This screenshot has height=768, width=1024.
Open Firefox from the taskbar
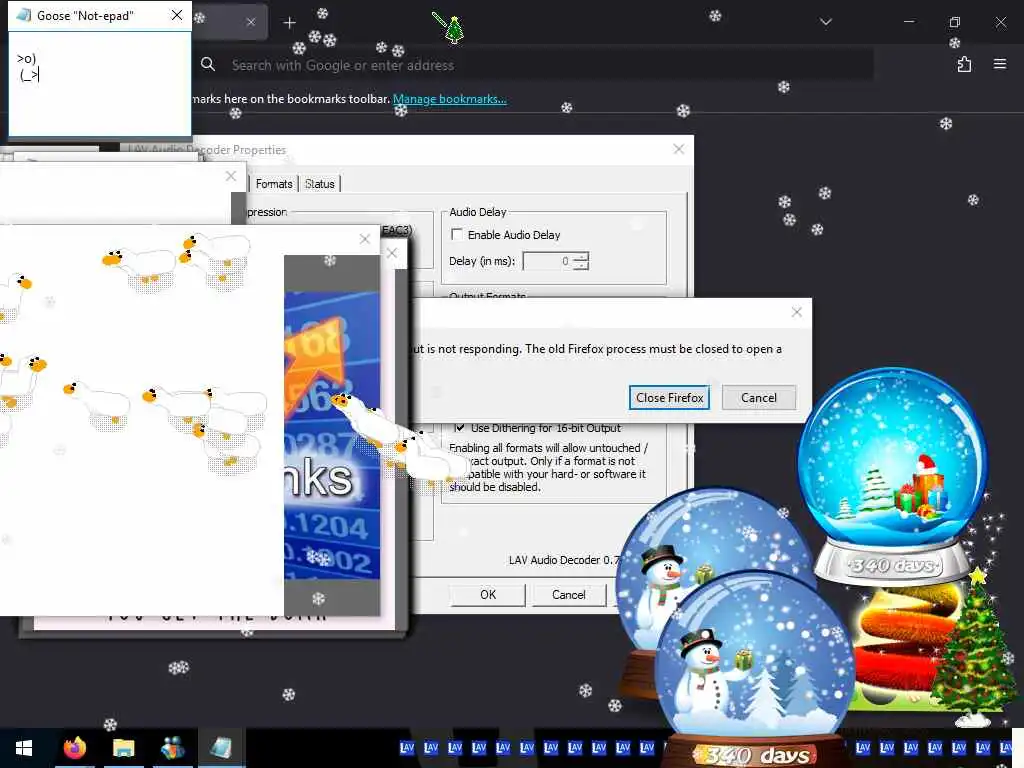(x=74, y=748)
